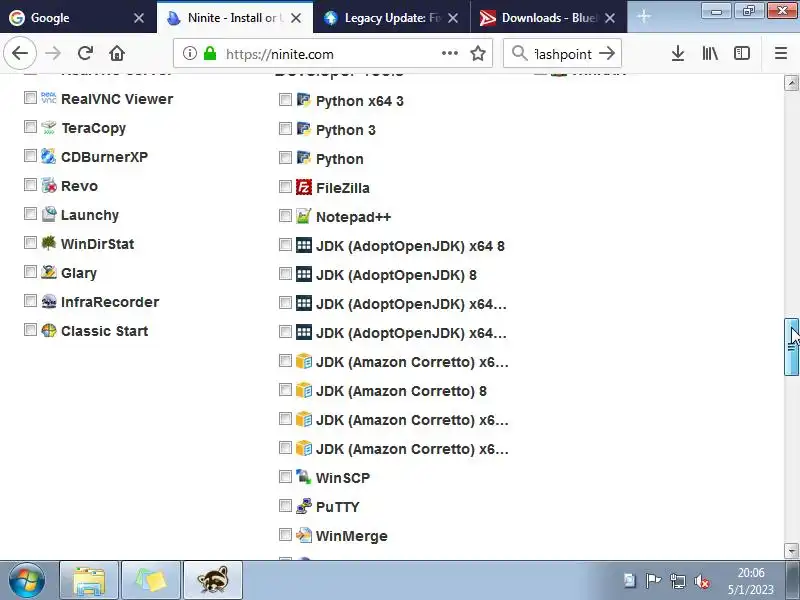Click the scrollbar down arrow
The image size is (800, 600).
click(x=791, y=551)
